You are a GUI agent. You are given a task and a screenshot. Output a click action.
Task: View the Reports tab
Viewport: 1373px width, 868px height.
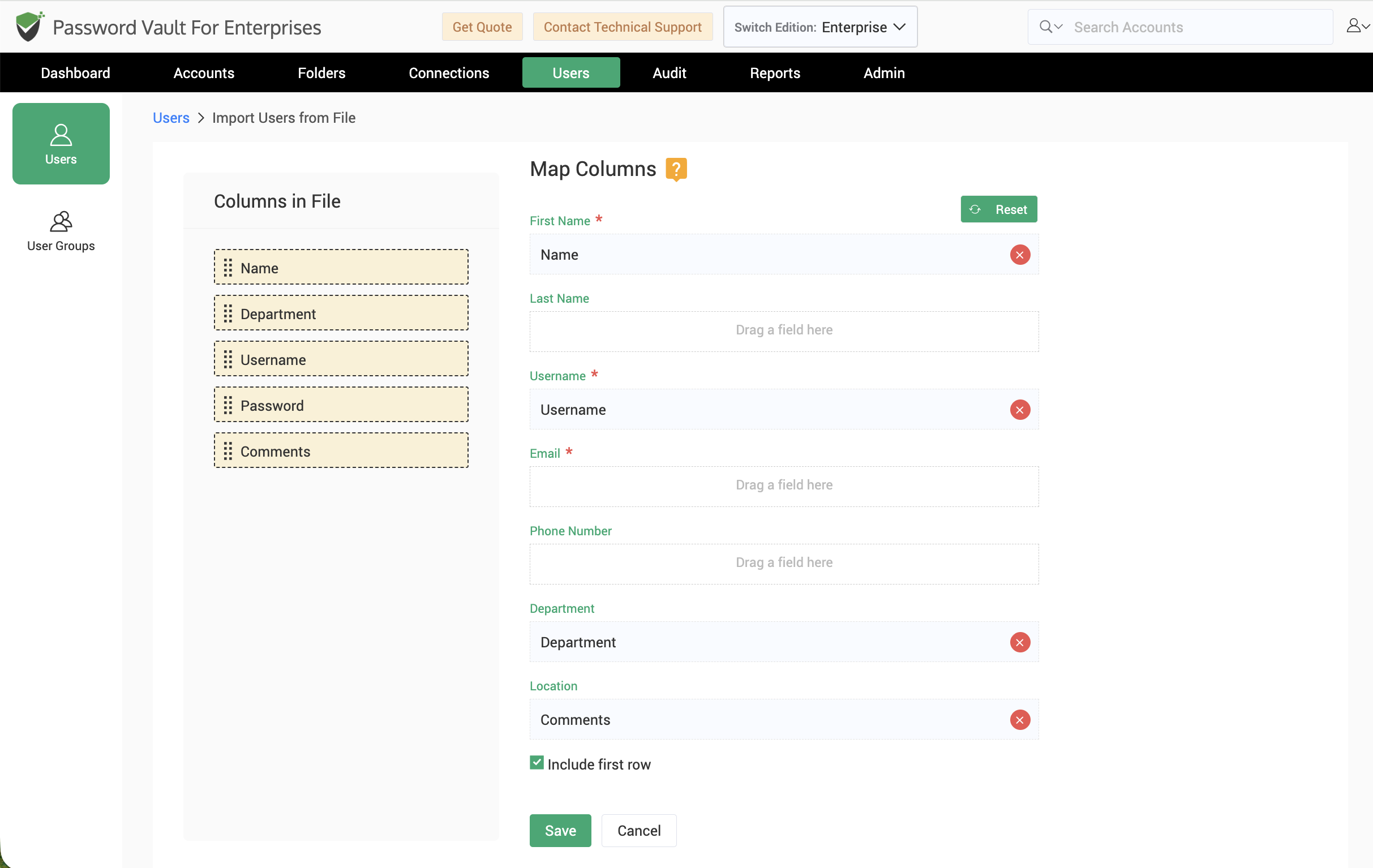point(775,73)
